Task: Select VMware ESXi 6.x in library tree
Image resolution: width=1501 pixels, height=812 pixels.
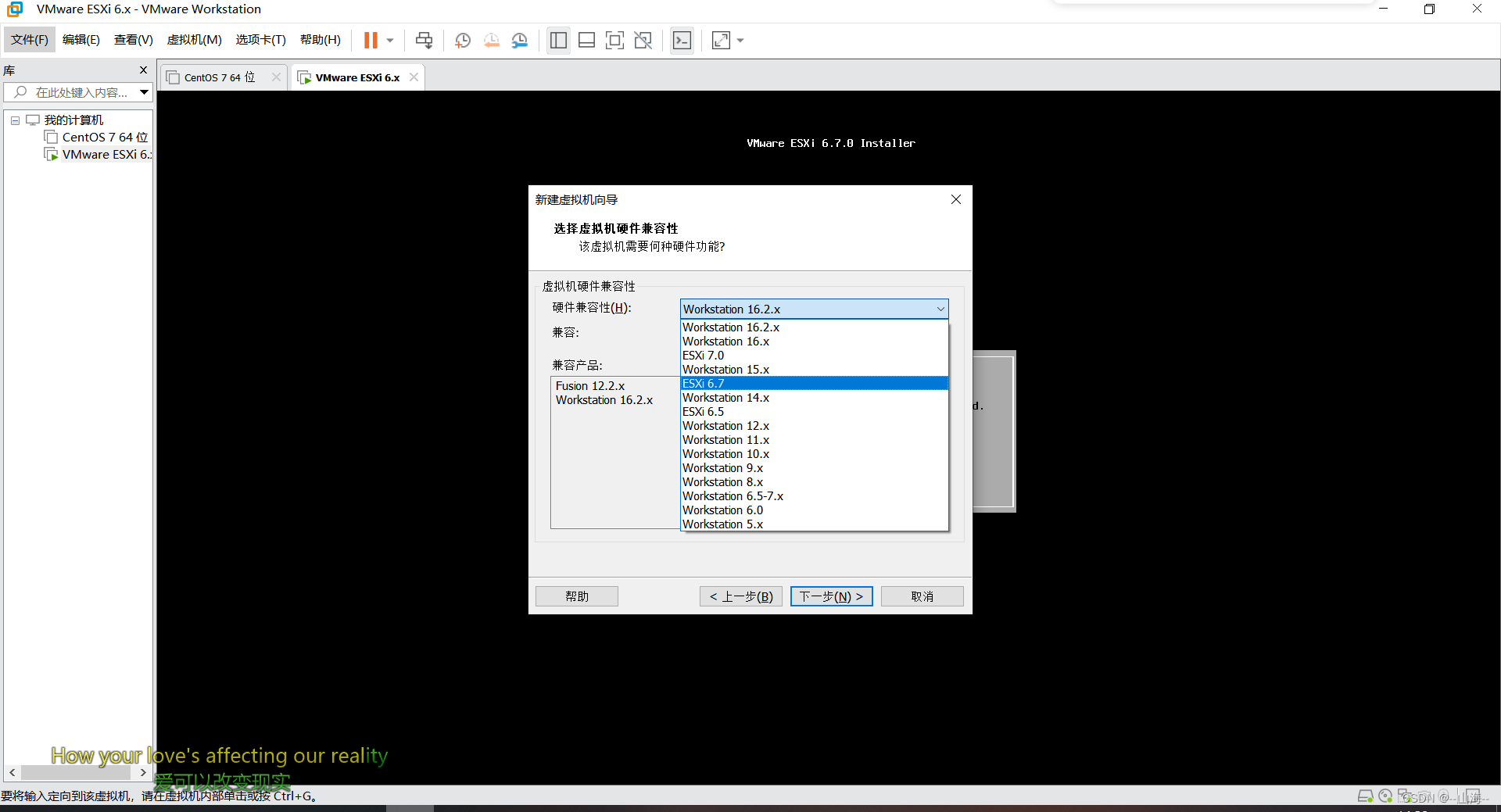Action: [106, 154]
